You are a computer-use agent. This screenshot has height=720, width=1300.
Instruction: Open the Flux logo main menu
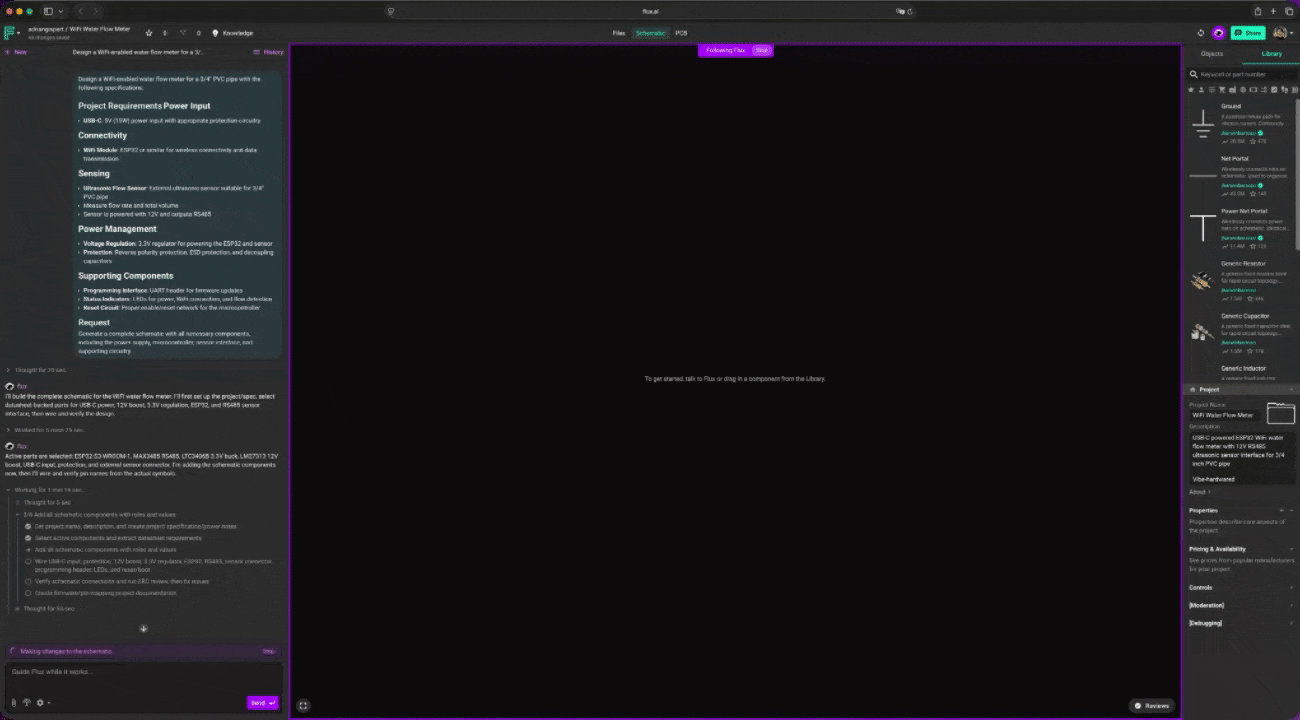coord(10,33)
